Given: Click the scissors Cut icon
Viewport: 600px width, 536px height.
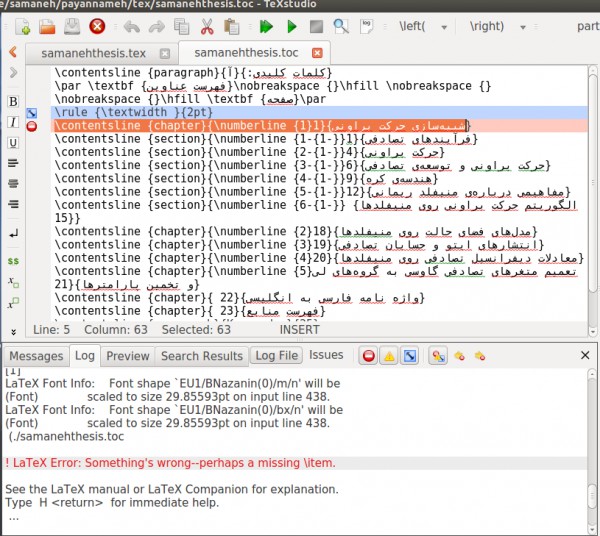Looking at the screenshot, I should pos(206,26).
